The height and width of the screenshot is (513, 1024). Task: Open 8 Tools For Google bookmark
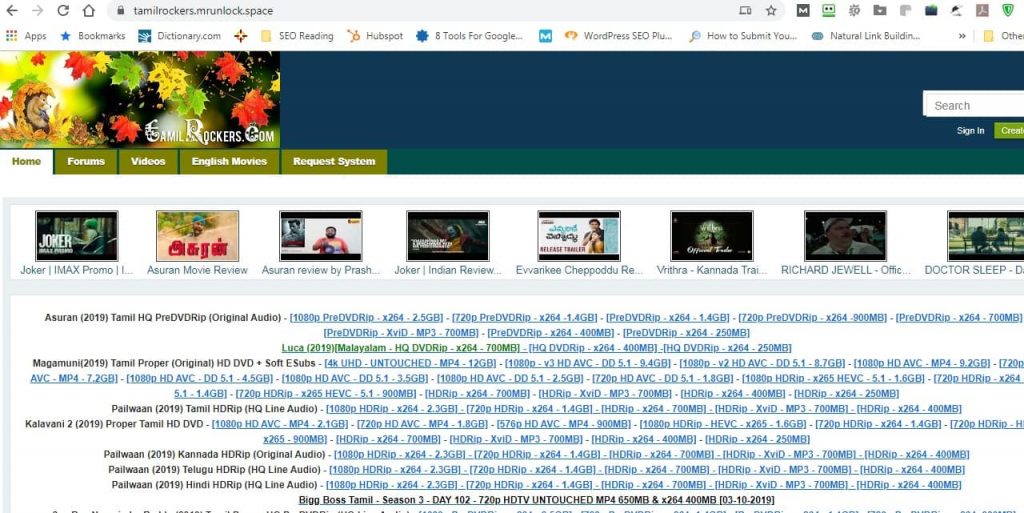point(470,36)
